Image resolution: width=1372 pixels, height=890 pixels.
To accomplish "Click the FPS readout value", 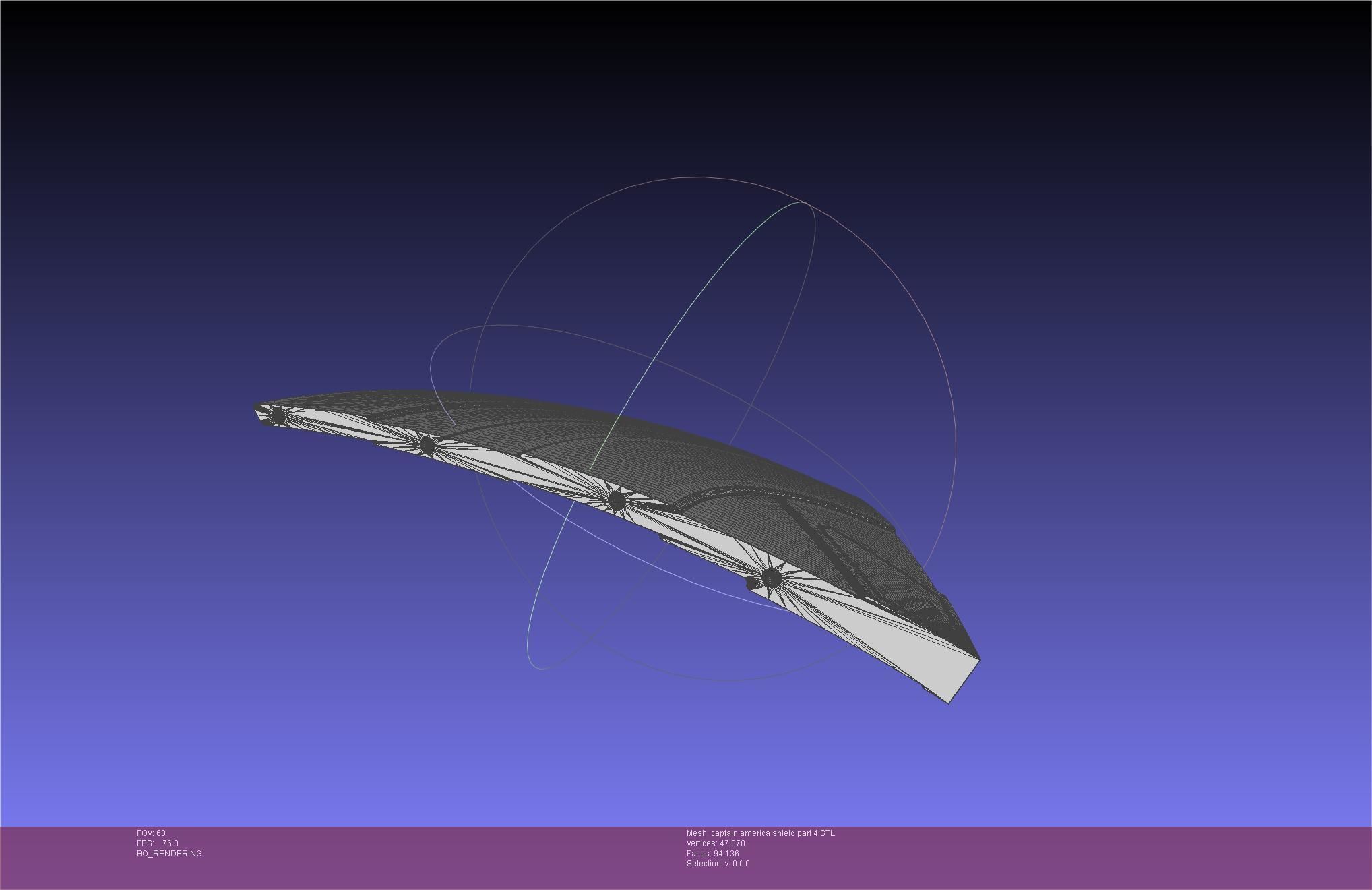I will point(170,843).
